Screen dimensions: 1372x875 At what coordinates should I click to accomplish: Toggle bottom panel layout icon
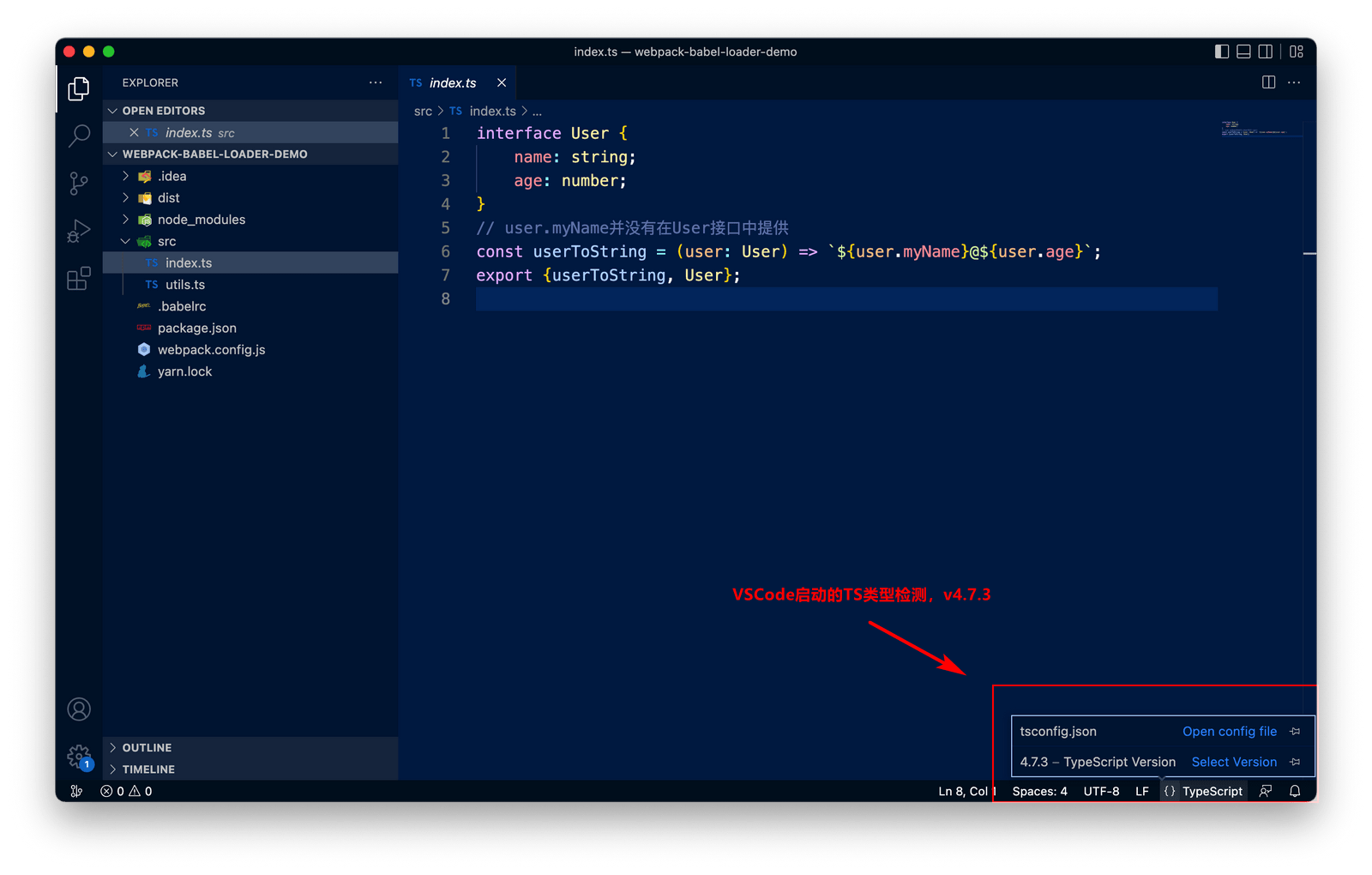pyautogui.click(x=1243, y=51)
